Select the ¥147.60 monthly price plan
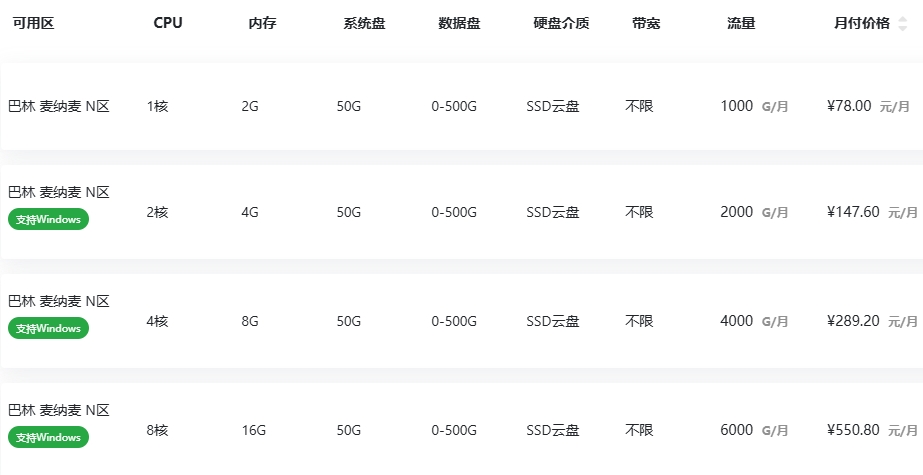Image resolution: width=923 pixels, height=475 pixels. tap(462, 212)
